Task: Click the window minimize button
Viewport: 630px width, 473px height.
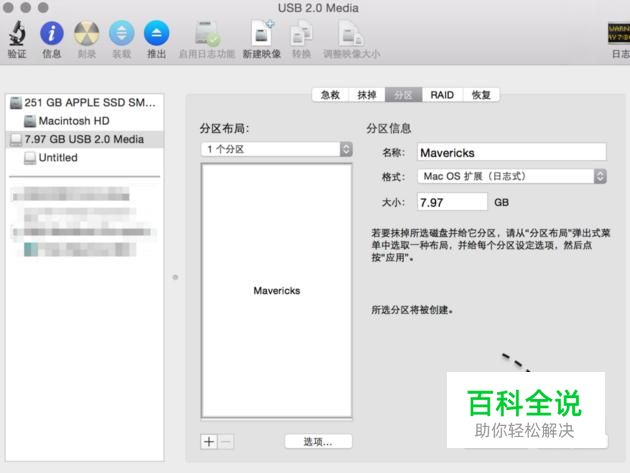Action: coord(25,7)
